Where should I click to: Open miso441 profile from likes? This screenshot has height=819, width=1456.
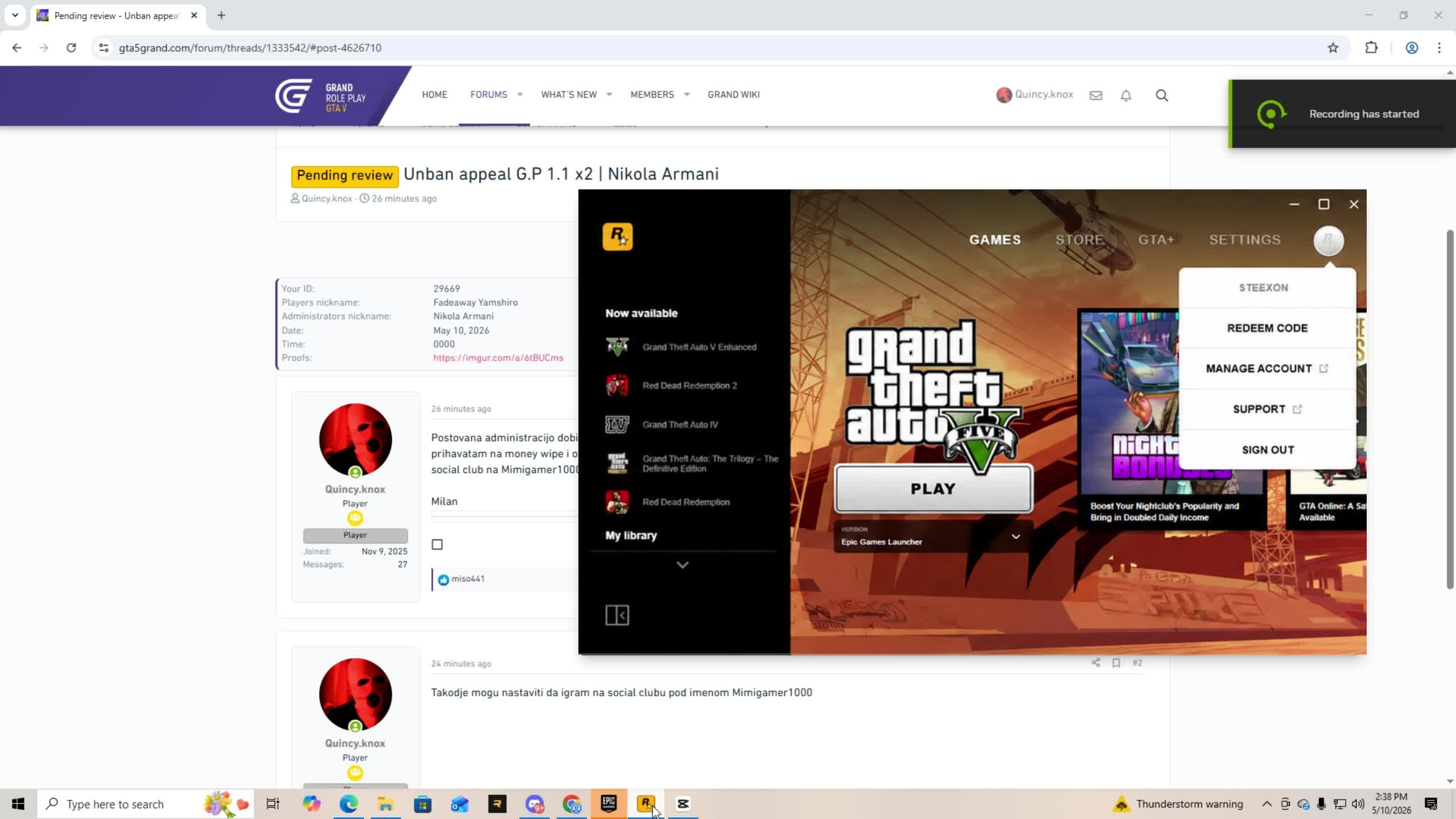[468, 578]
